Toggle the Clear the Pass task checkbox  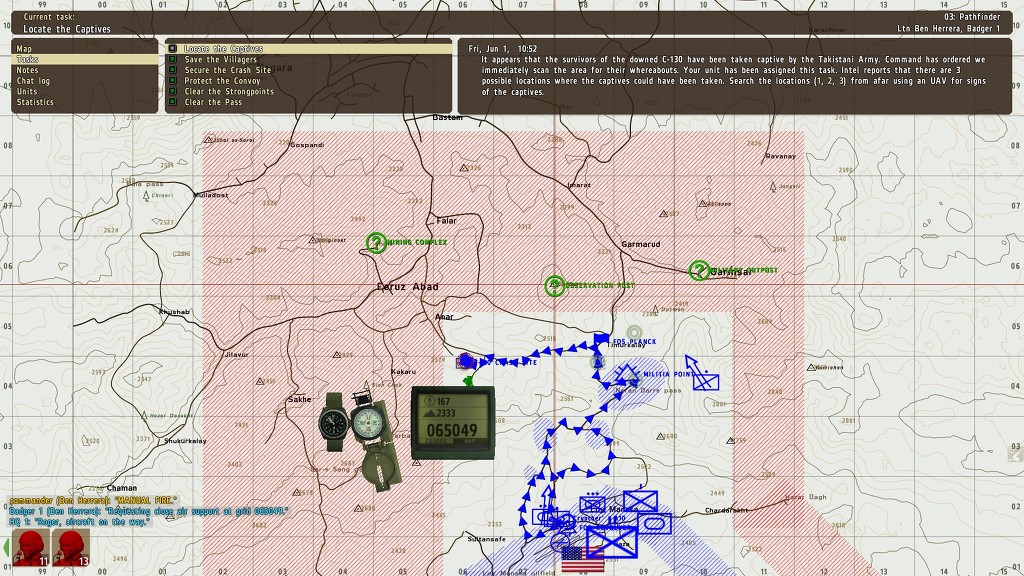[x=173, y=102]
